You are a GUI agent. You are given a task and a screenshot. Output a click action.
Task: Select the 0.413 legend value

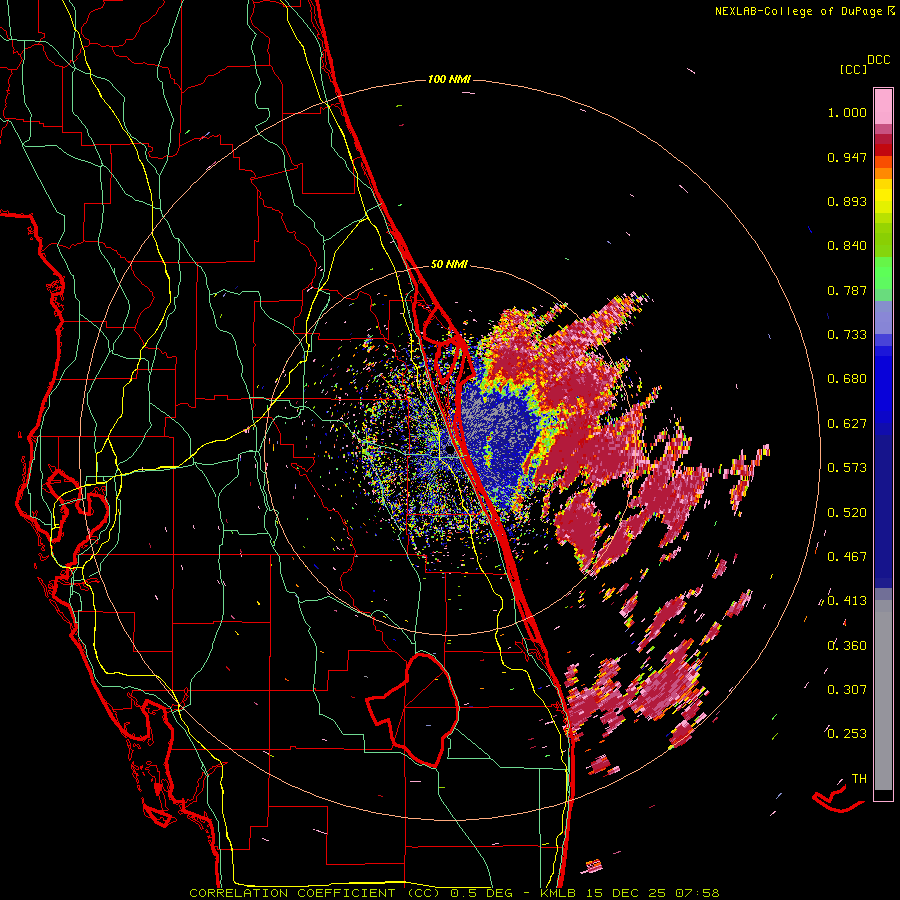[847, 601]
